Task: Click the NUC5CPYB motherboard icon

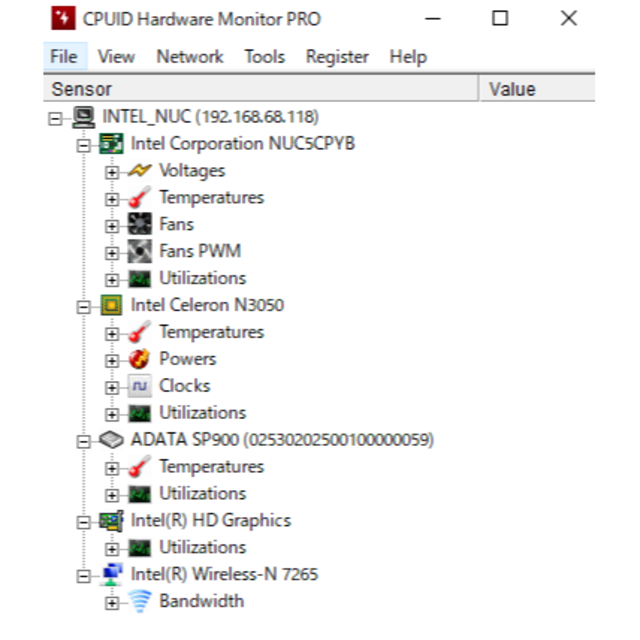Action: click(111, 144)
